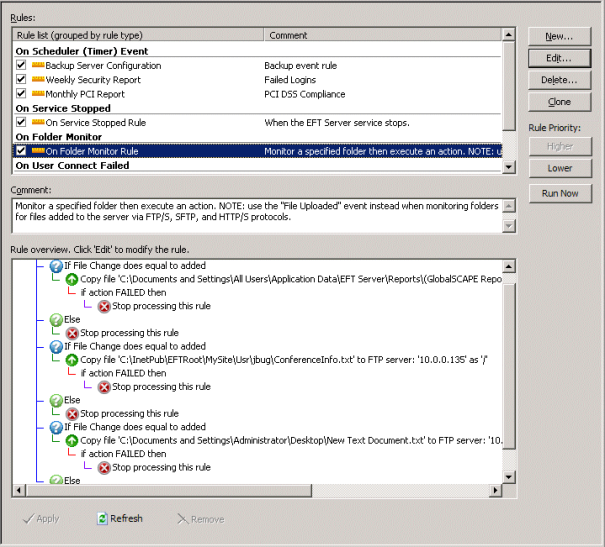605x547 pixels.
Task: Click Refresh at the bottom
Action: coord(119,519)
